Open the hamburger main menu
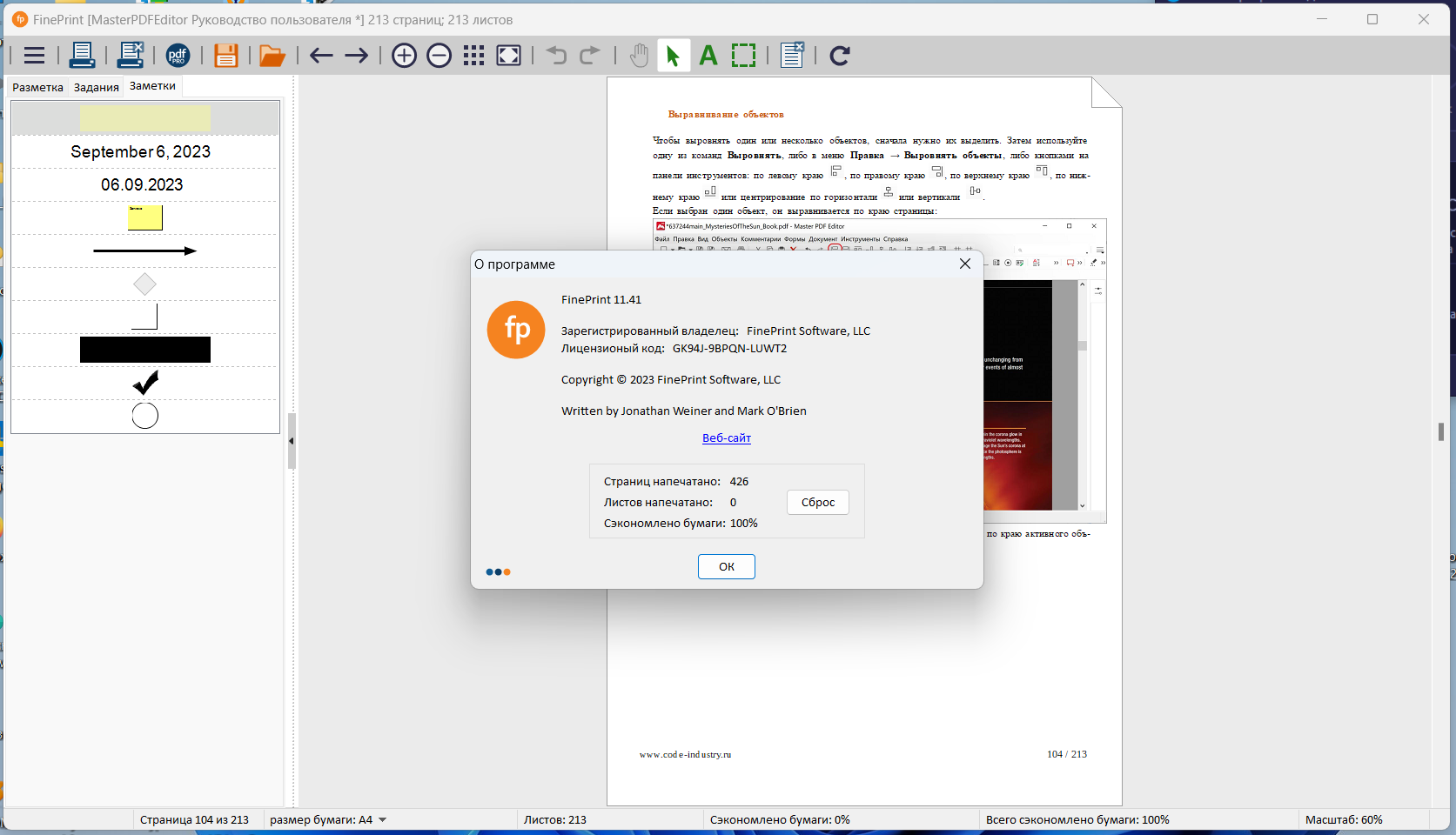This screenshot has height=835, width=1456. (35, 56)
